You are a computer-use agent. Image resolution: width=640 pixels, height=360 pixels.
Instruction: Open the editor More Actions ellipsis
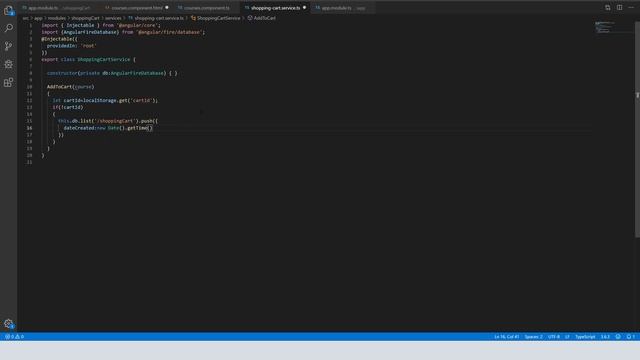pyautogui.click(x=631, y=7)
